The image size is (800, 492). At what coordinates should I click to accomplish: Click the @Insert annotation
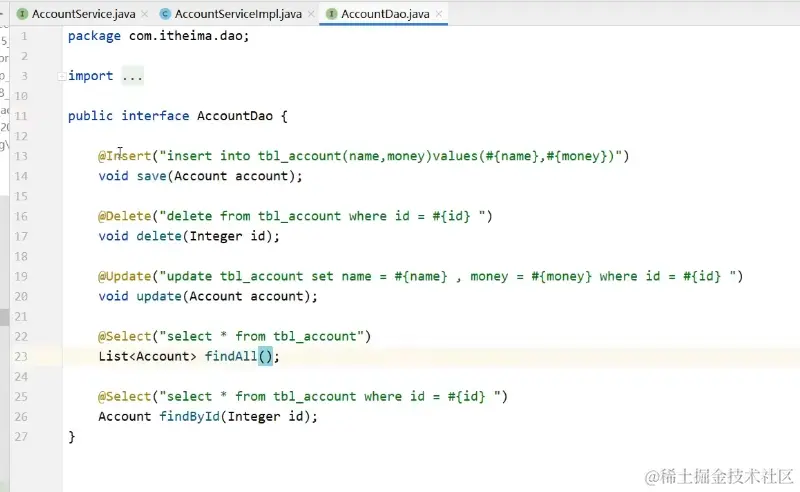click(125, 156)
